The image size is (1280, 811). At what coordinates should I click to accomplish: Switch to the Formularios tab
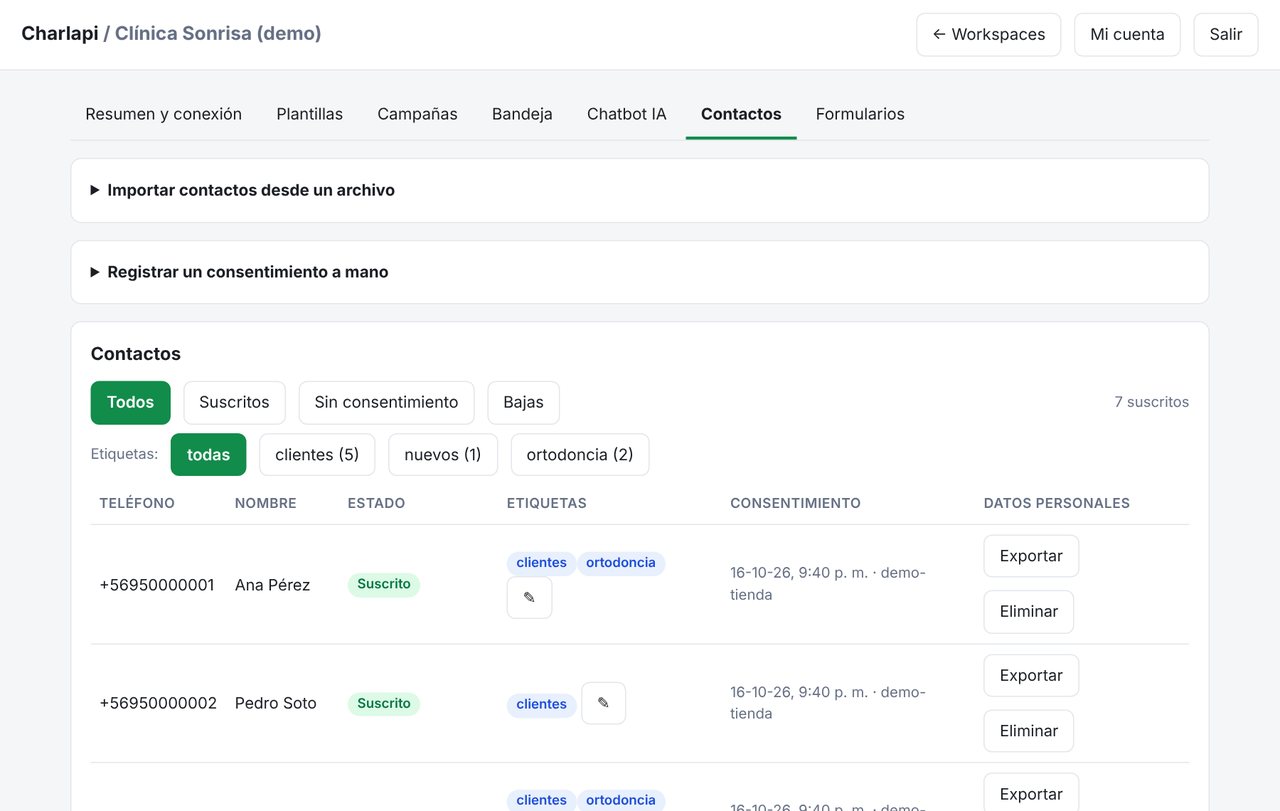(860, 114)
